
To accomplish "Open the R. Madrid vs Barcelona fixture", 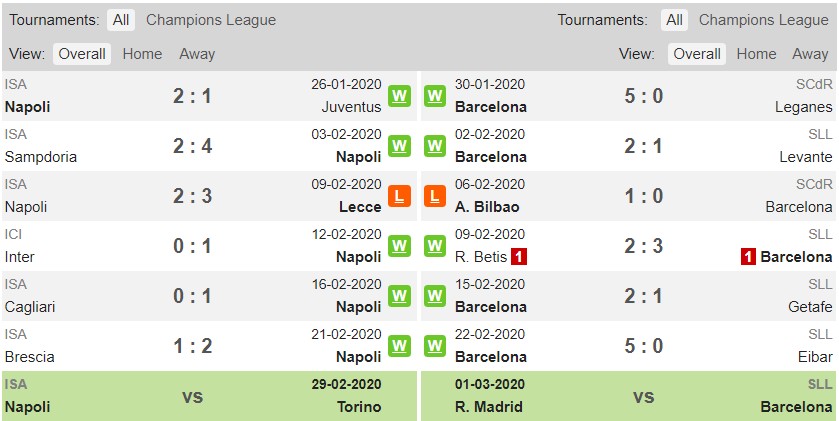I will point(629,396).
